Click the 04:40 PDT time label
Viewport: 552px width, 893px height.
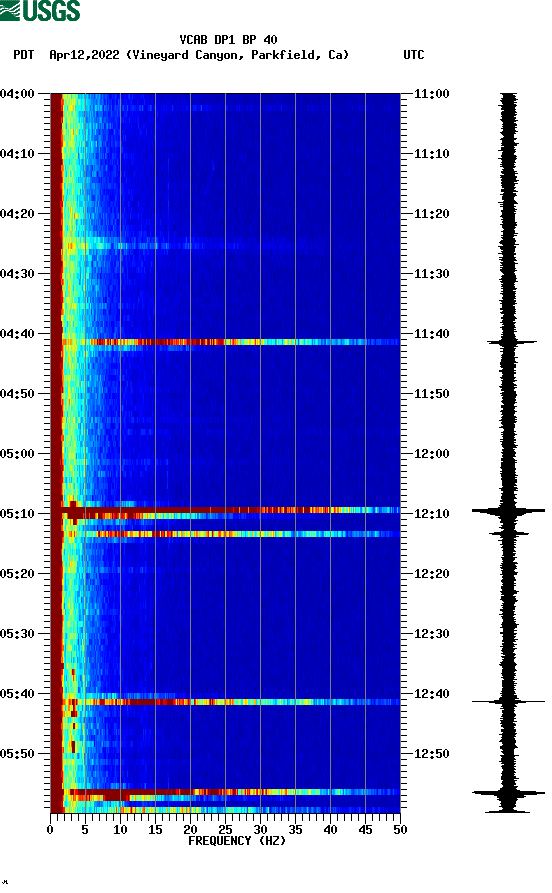coord(17,334)
